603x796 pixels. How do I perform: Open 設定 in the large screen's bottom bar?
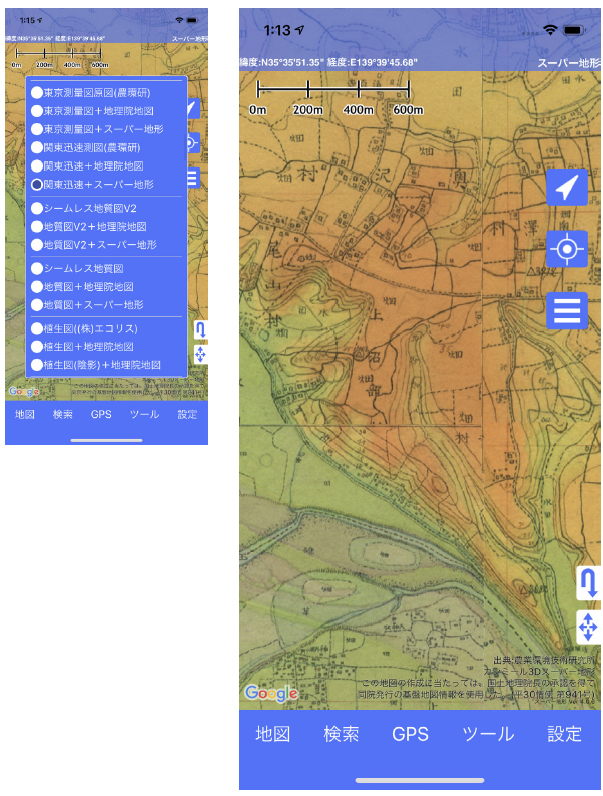point(564,734)
